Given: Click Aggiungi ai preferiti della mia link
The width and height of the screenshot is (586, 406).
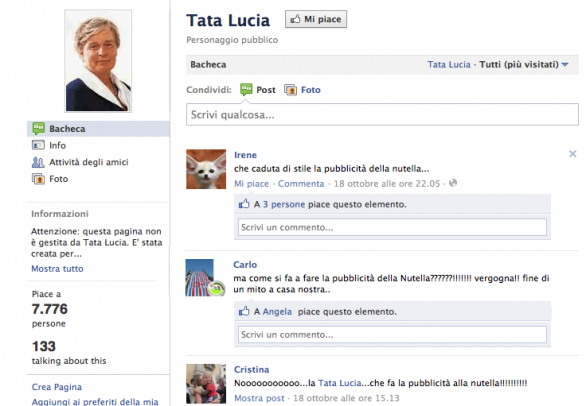Looking at the screenshot, I should point(95,402).
